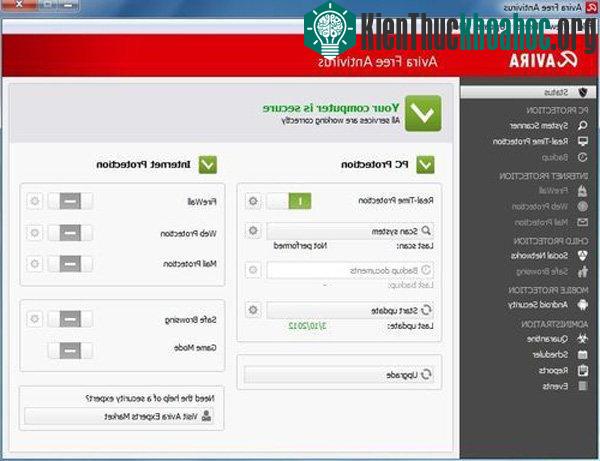Click the Scheduler calendar icon
Image resolution: width=600 pixels, height=461 pixels.
(582, 355)
